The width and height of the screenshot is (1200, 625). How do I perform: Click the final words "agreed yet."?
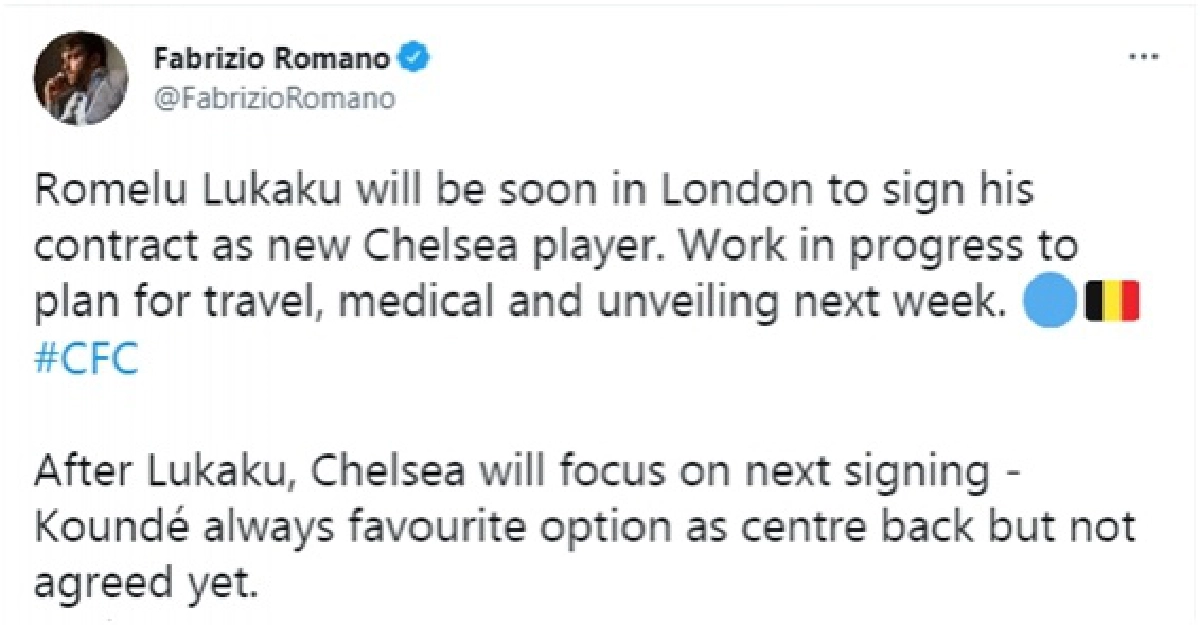[x=147, y=582]
